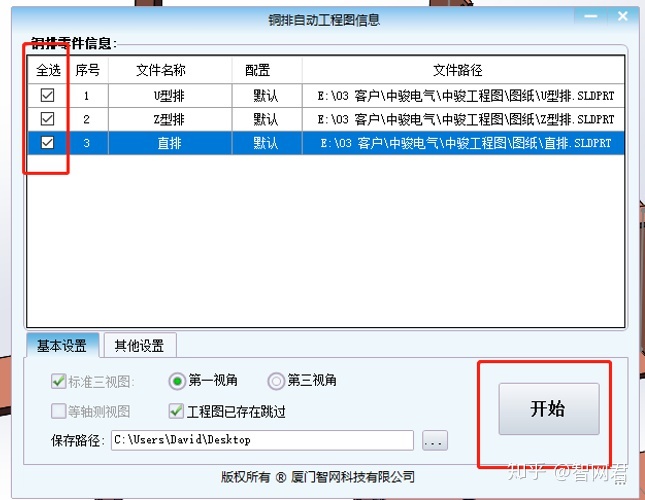Click the path cell ending U型排.SLDPRT

(x=463, y=96)
